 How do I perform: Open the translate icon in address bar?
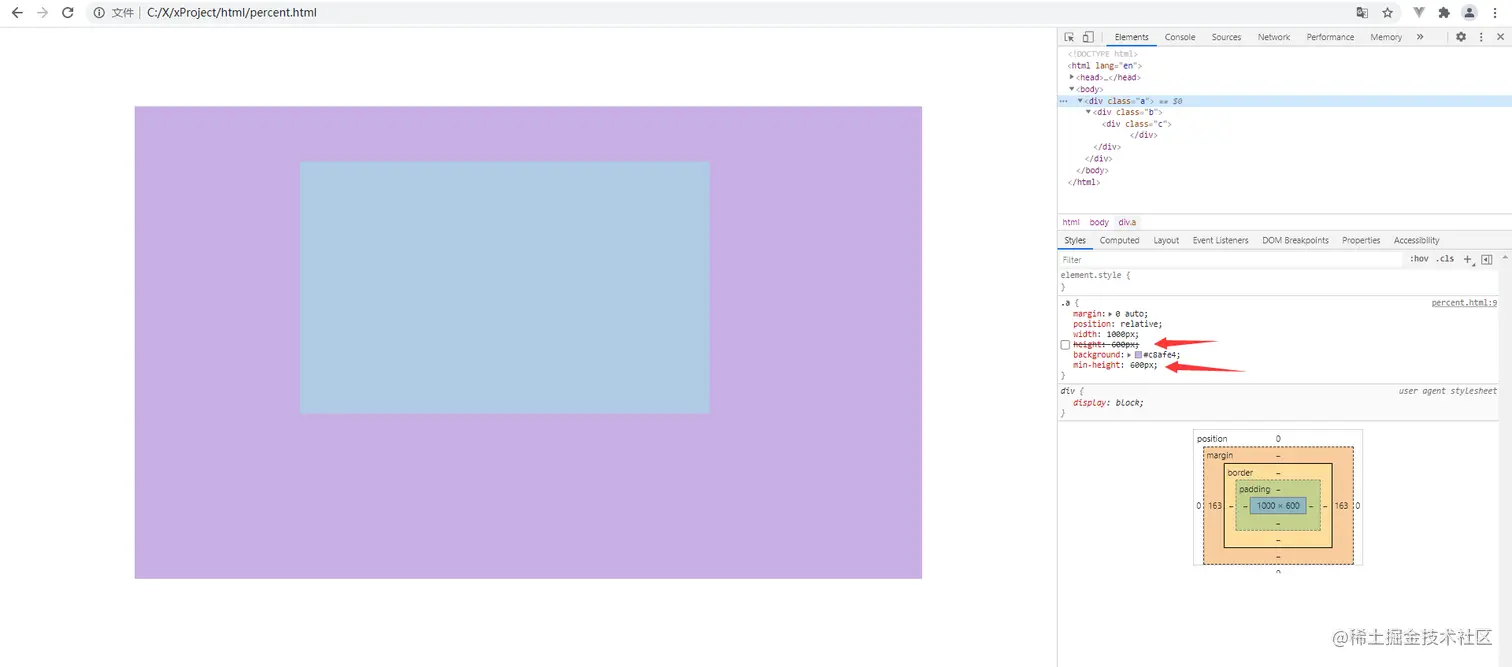point(1362,13)
